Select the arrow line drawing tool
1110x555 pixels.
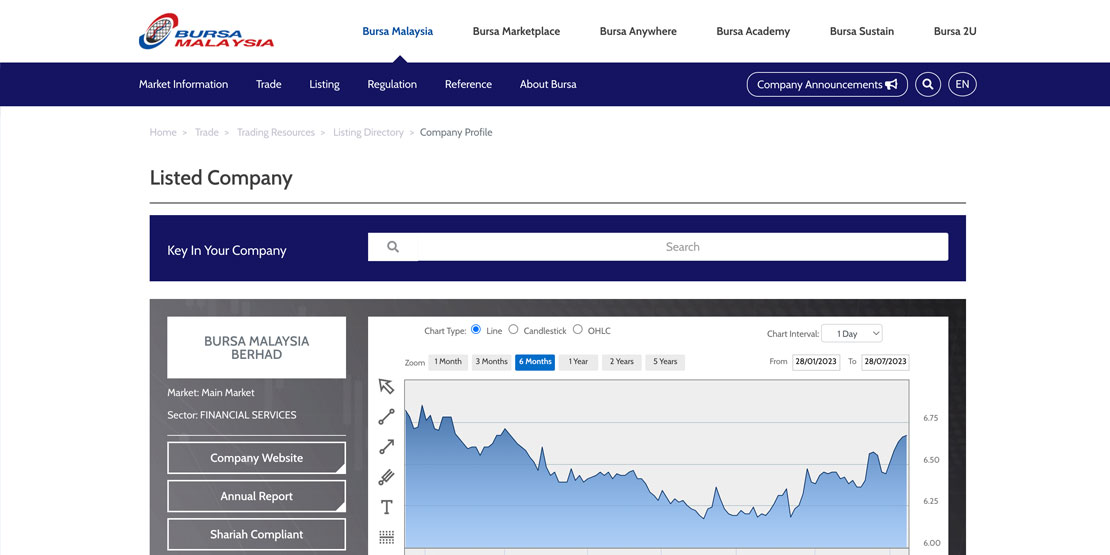pos(386,447)
